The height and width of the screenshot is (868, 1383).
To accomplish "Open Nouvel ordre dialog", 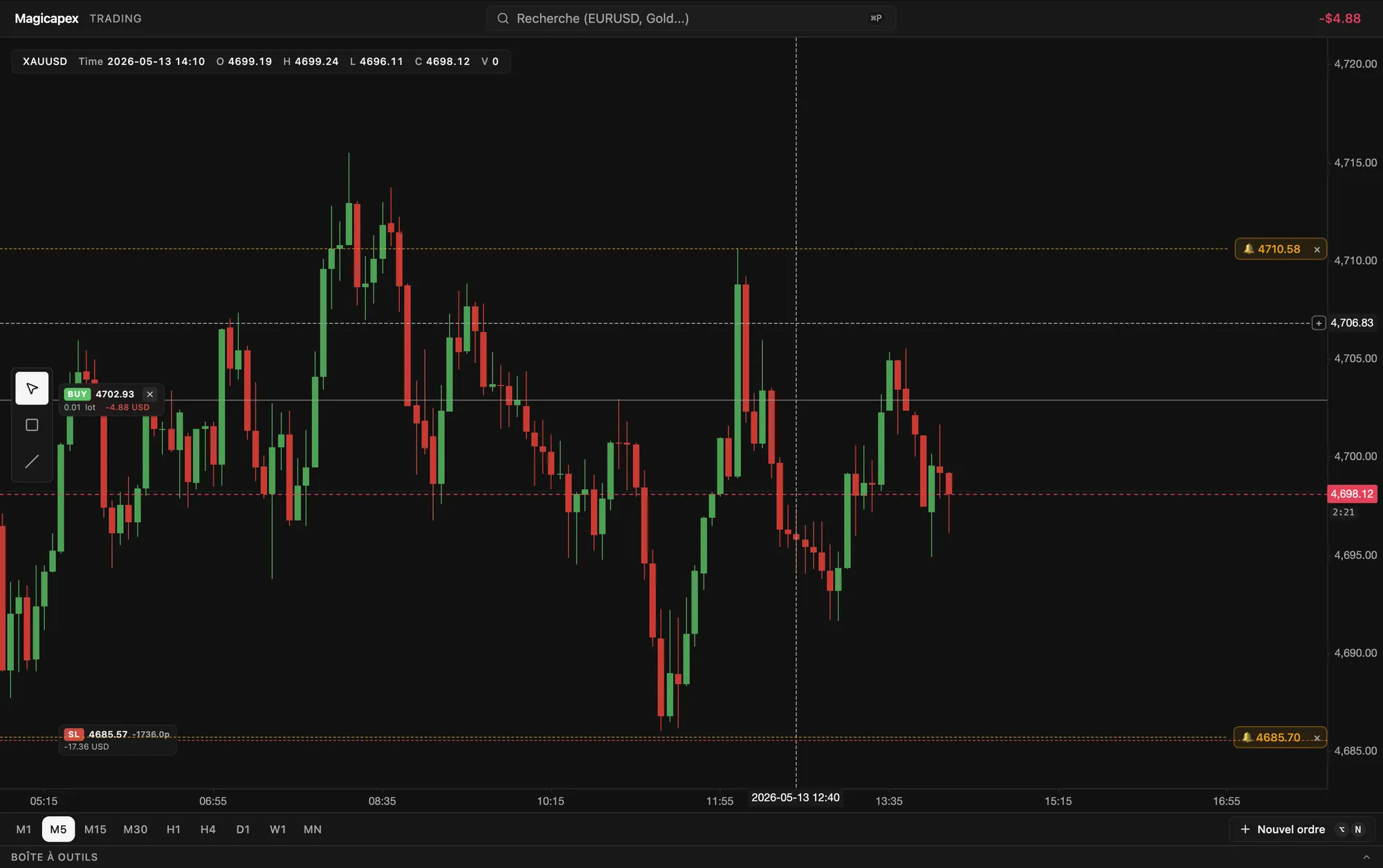I will [x=1301, y=829].
